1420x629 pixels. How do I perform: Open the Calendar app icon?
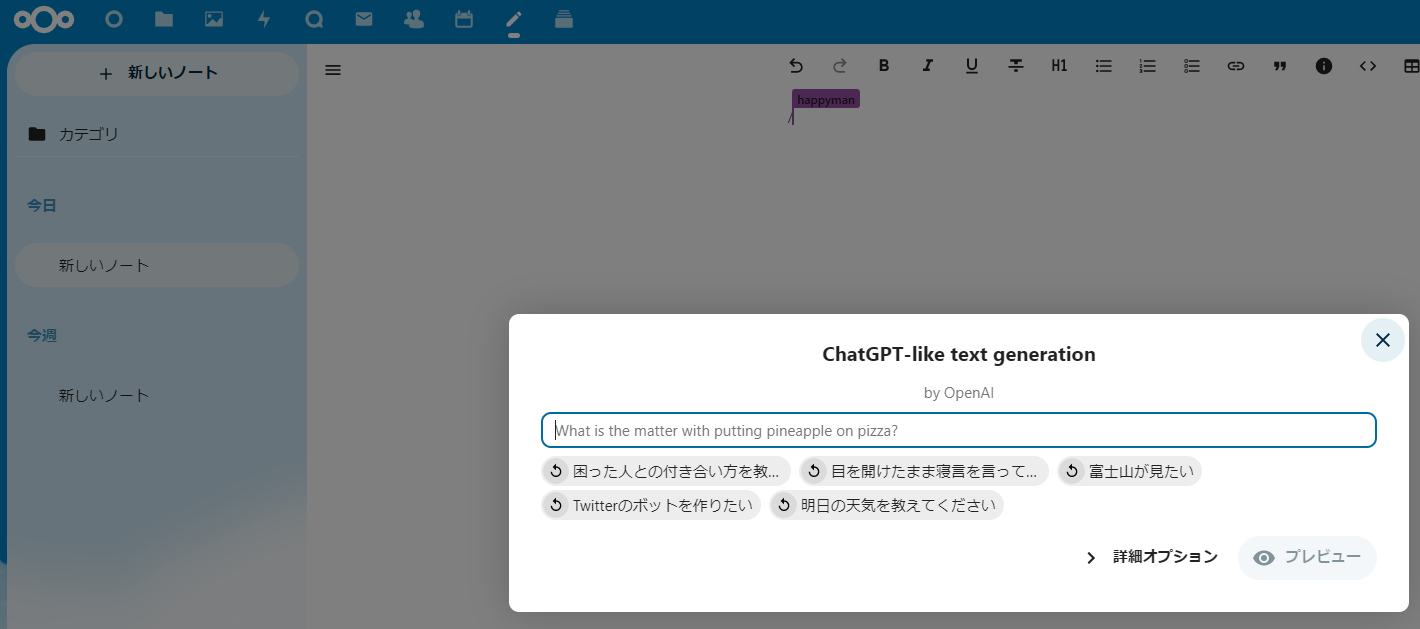[464, 19]
